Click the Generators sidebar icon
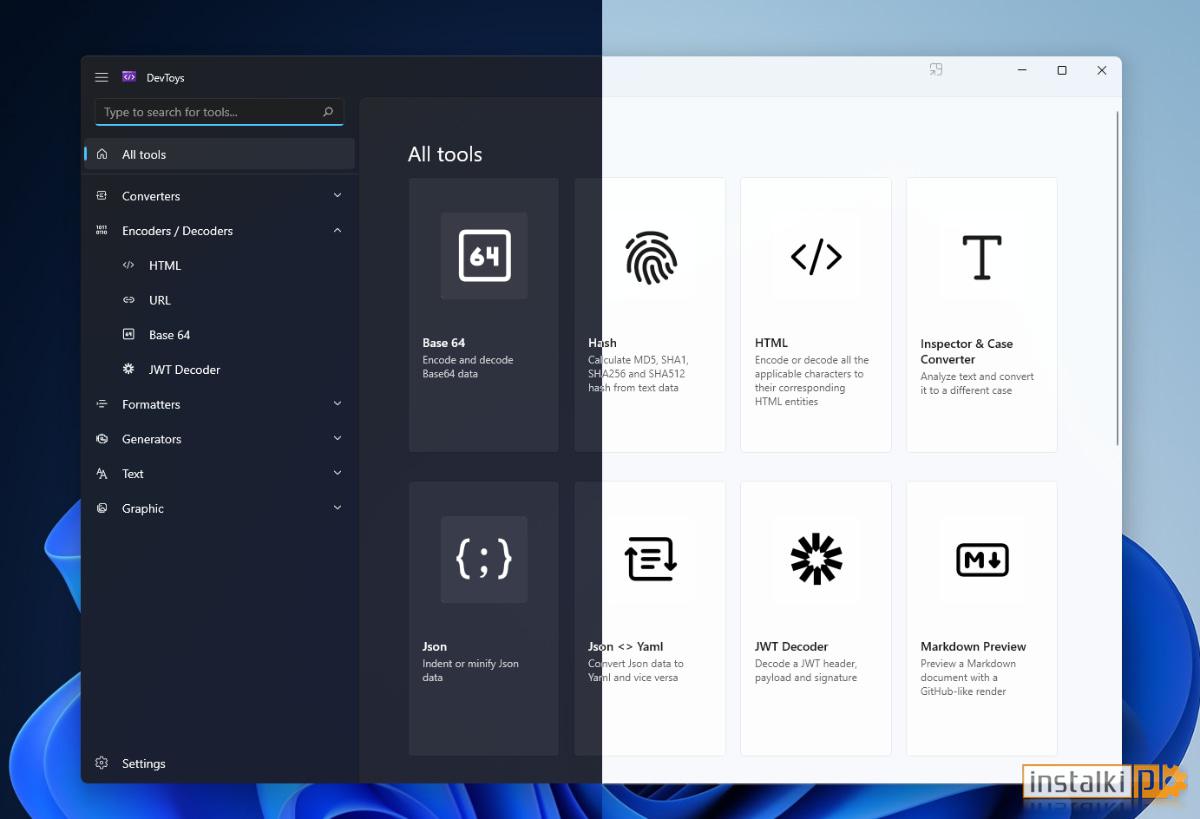 coord(102,439)
